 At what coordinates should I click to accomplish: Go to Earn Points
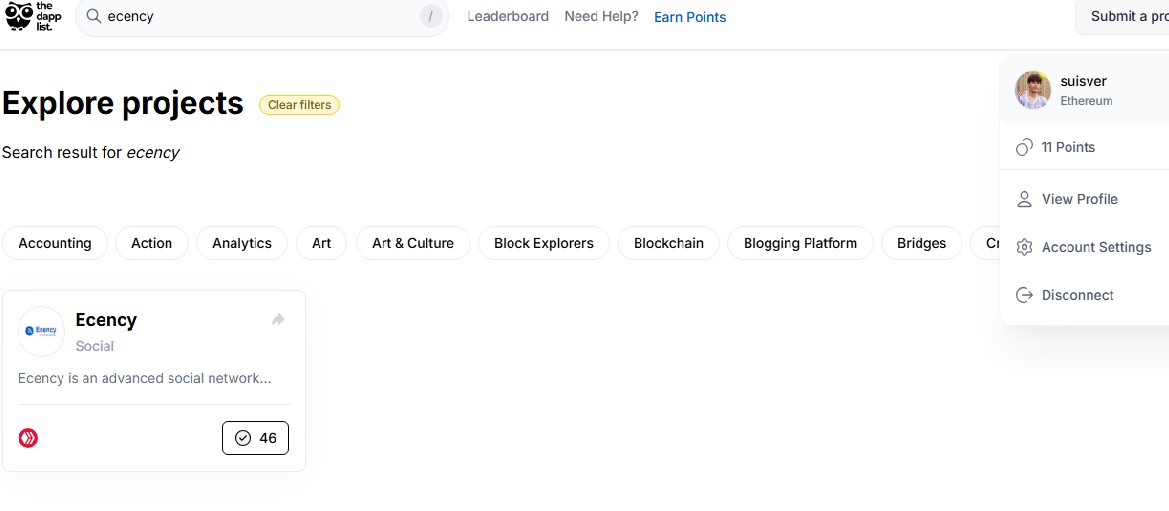pos(690,17)
